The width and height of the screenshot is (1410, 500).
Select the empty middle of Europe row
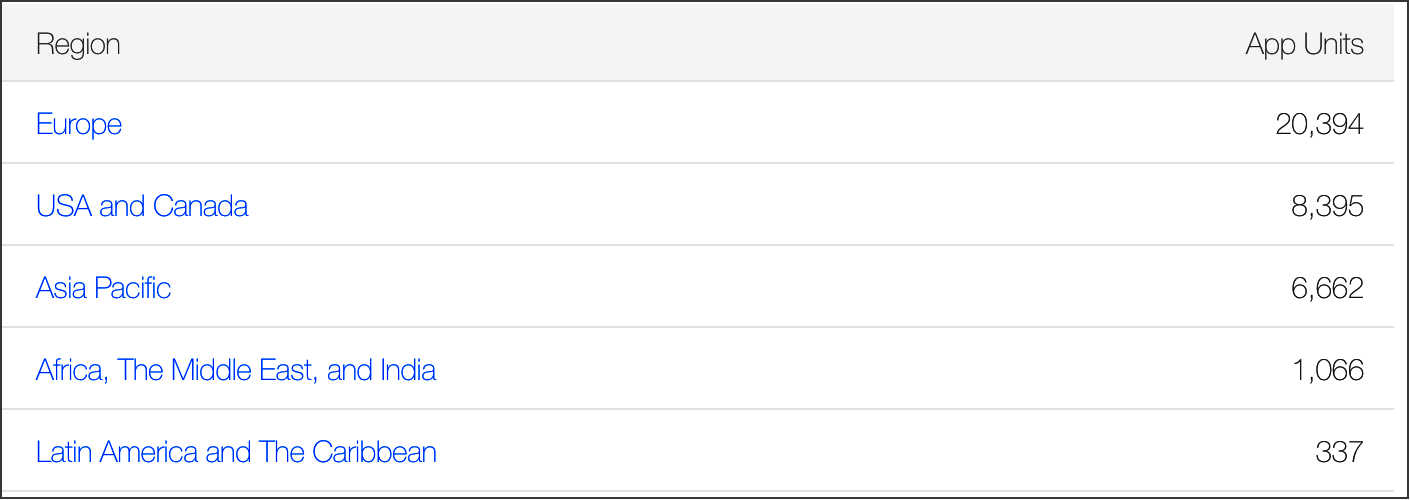point(700,124)
